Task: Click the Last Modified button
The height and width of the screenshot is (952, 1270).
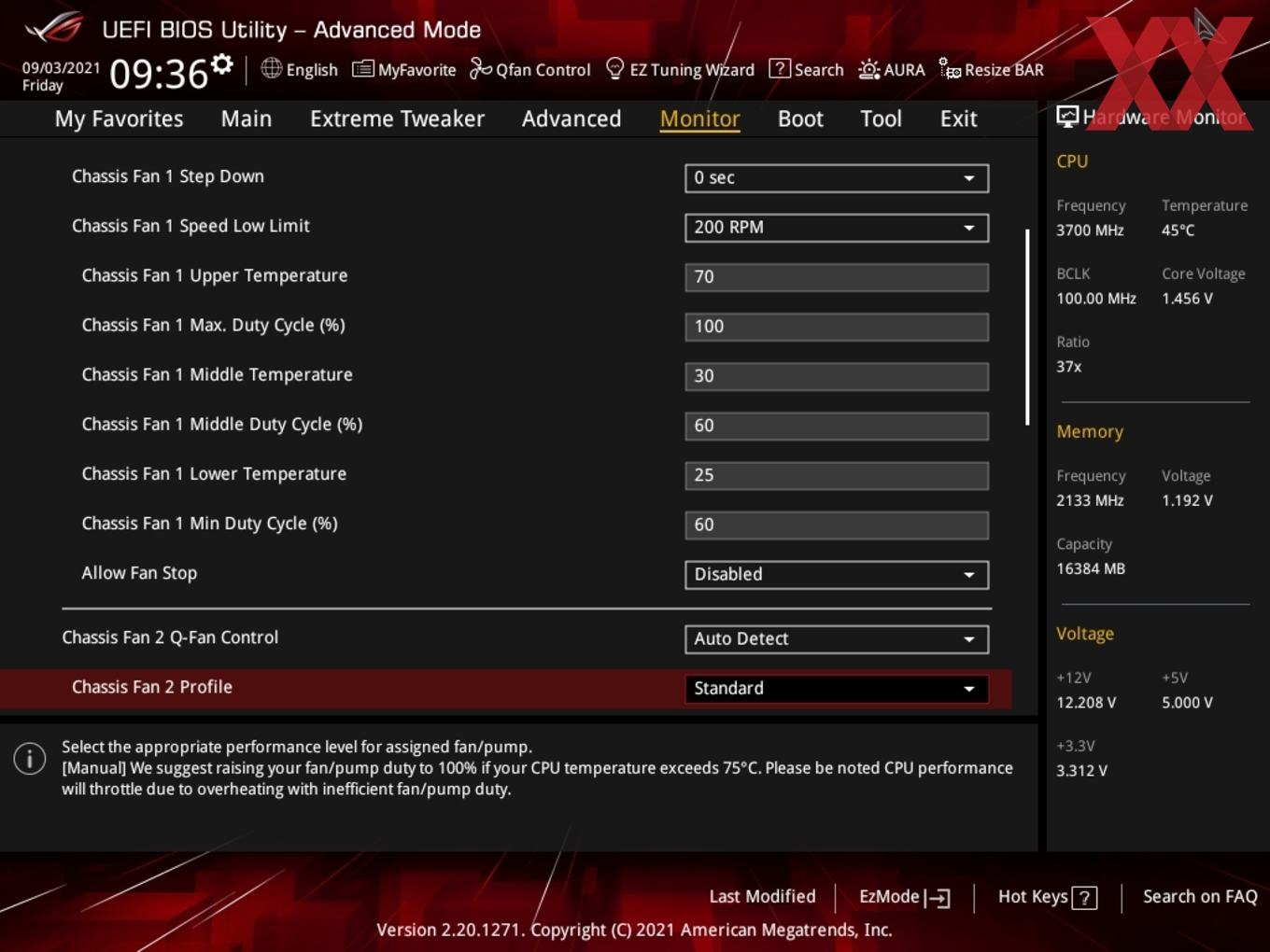Action: (x=762, y=896)
